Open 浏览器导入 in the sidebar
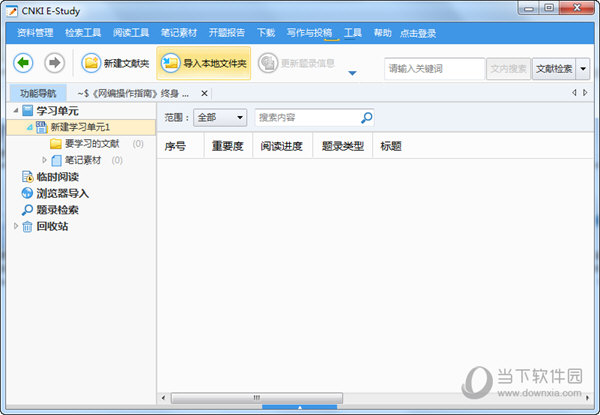600x415 pixels. tap(62, 193)
